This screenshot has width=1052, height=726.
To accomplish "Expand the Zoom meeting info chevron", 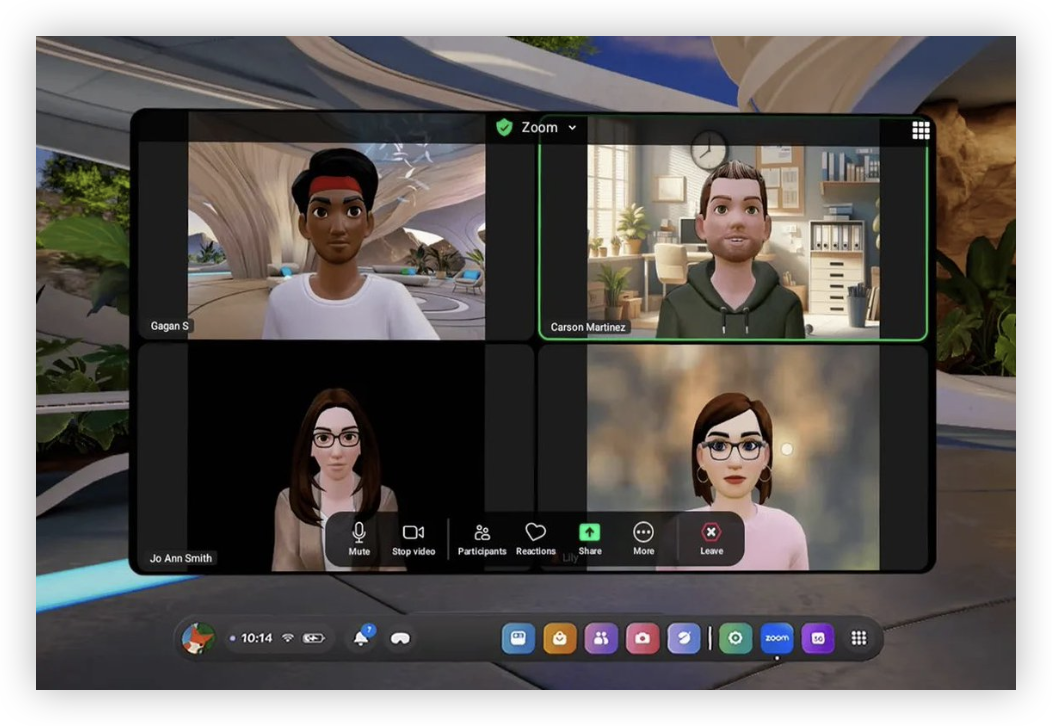I will coord(572,127).
